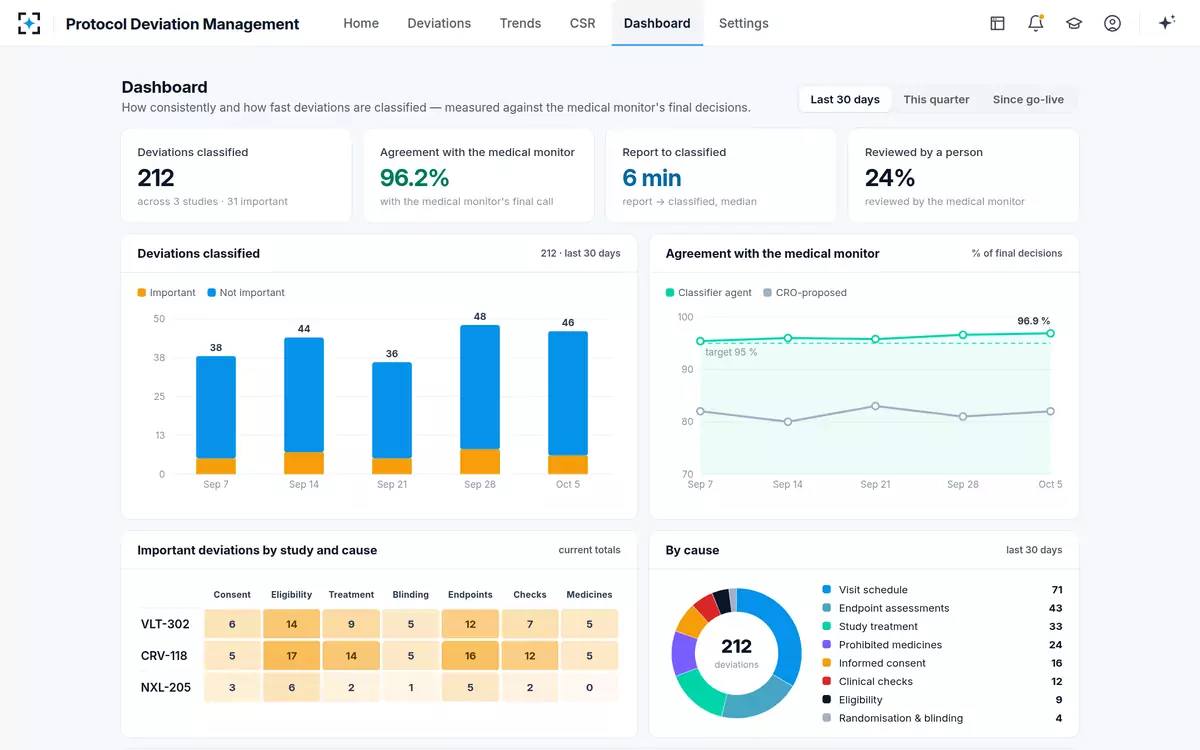1200x750 pixels.
Task: Switch to the Trends tab
Action: (520, 23)
